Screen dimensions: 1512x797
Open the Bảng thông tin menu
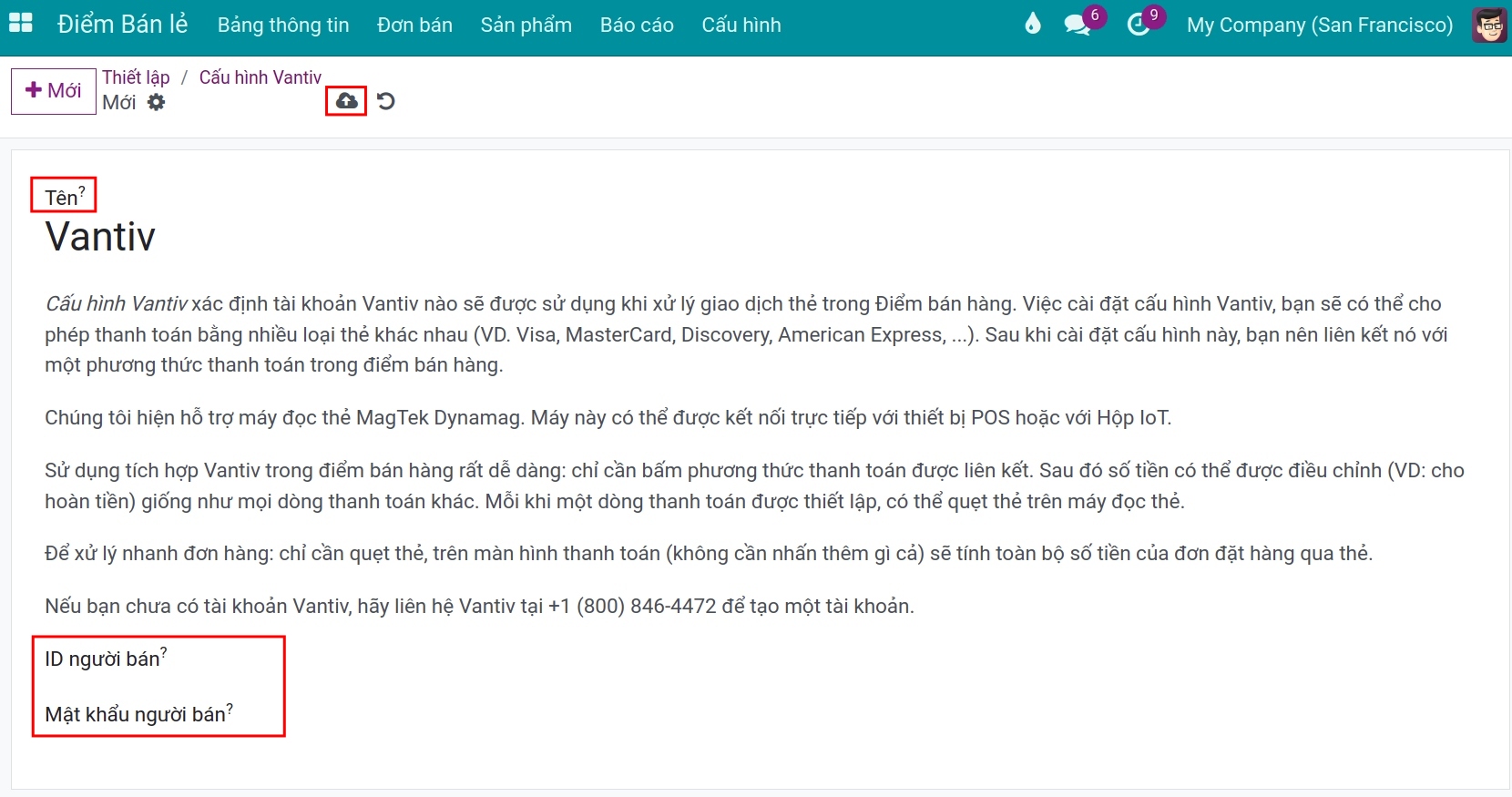(283, 25)
